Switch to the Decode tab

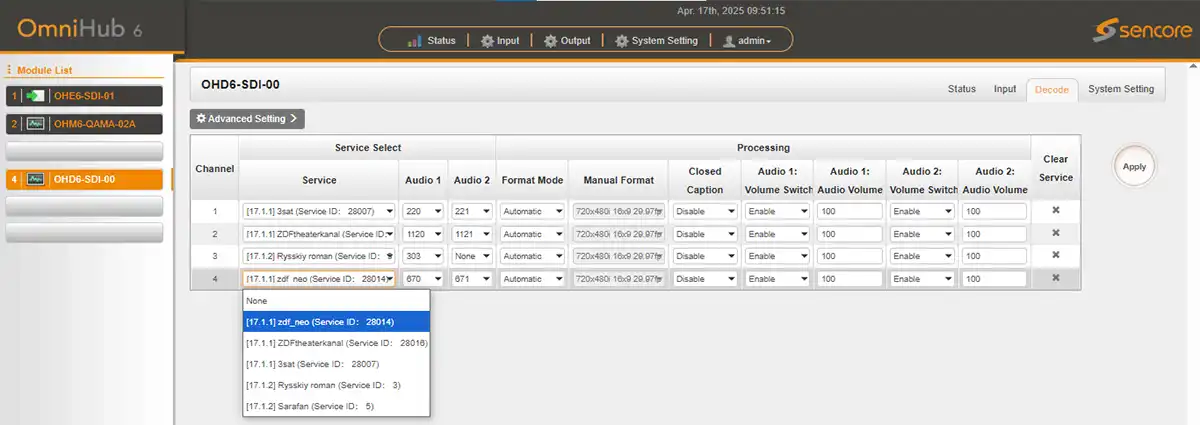(1051, 89)
